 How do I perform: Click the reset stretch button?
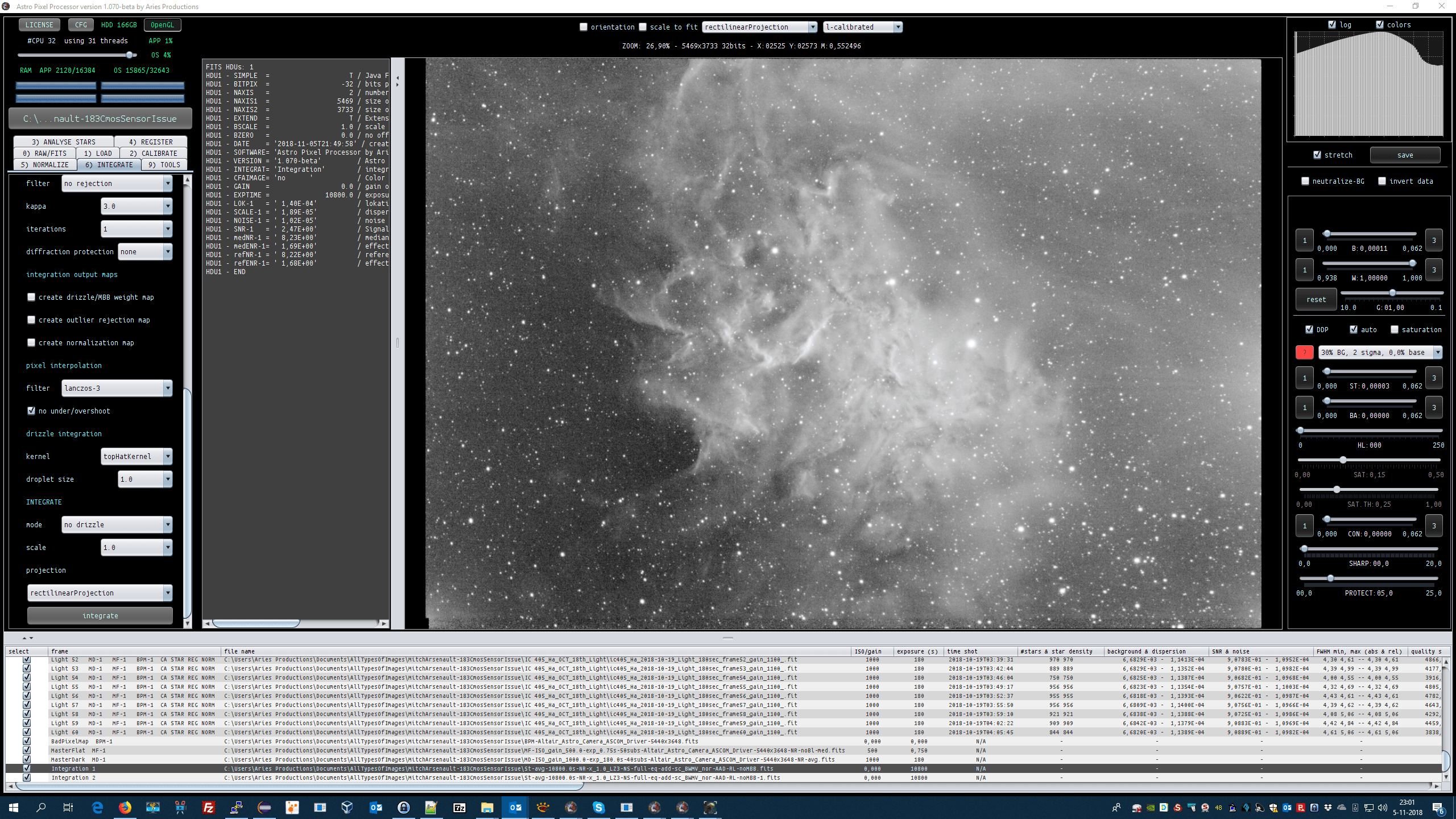tap(1316, 299)
